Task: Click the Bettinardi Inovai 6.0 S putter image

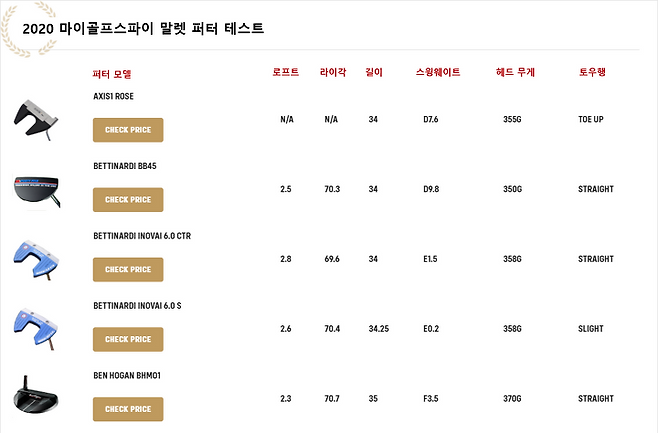Action: [37, 328]
